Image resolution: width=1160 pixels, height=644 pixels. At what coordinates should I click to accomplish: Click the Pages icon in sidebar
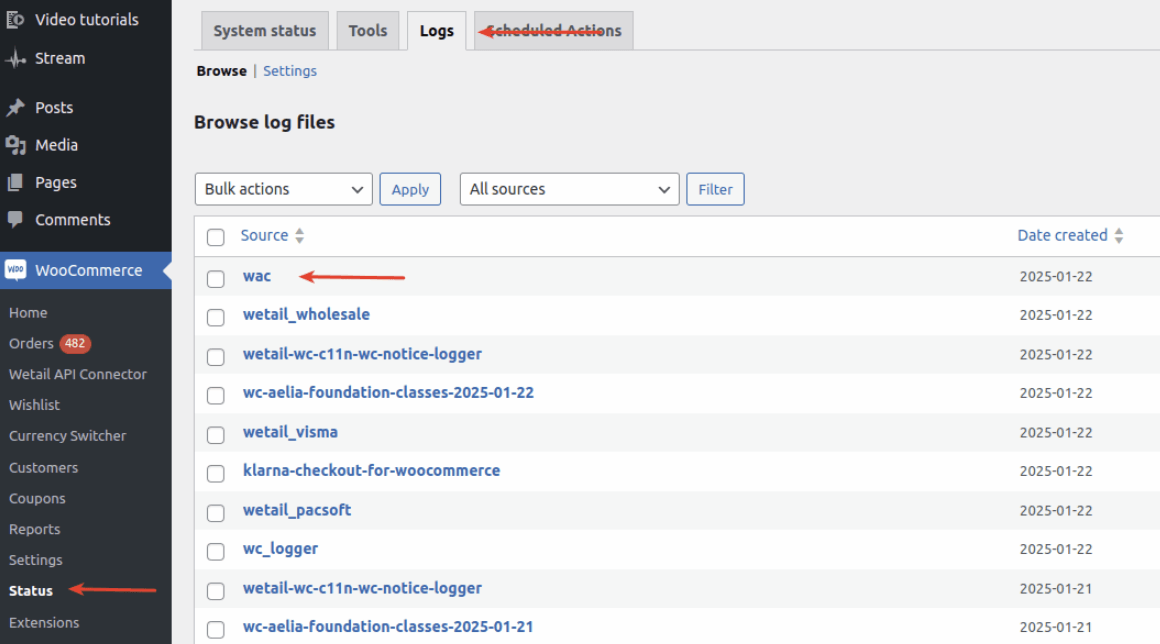(x=15, y=183)
